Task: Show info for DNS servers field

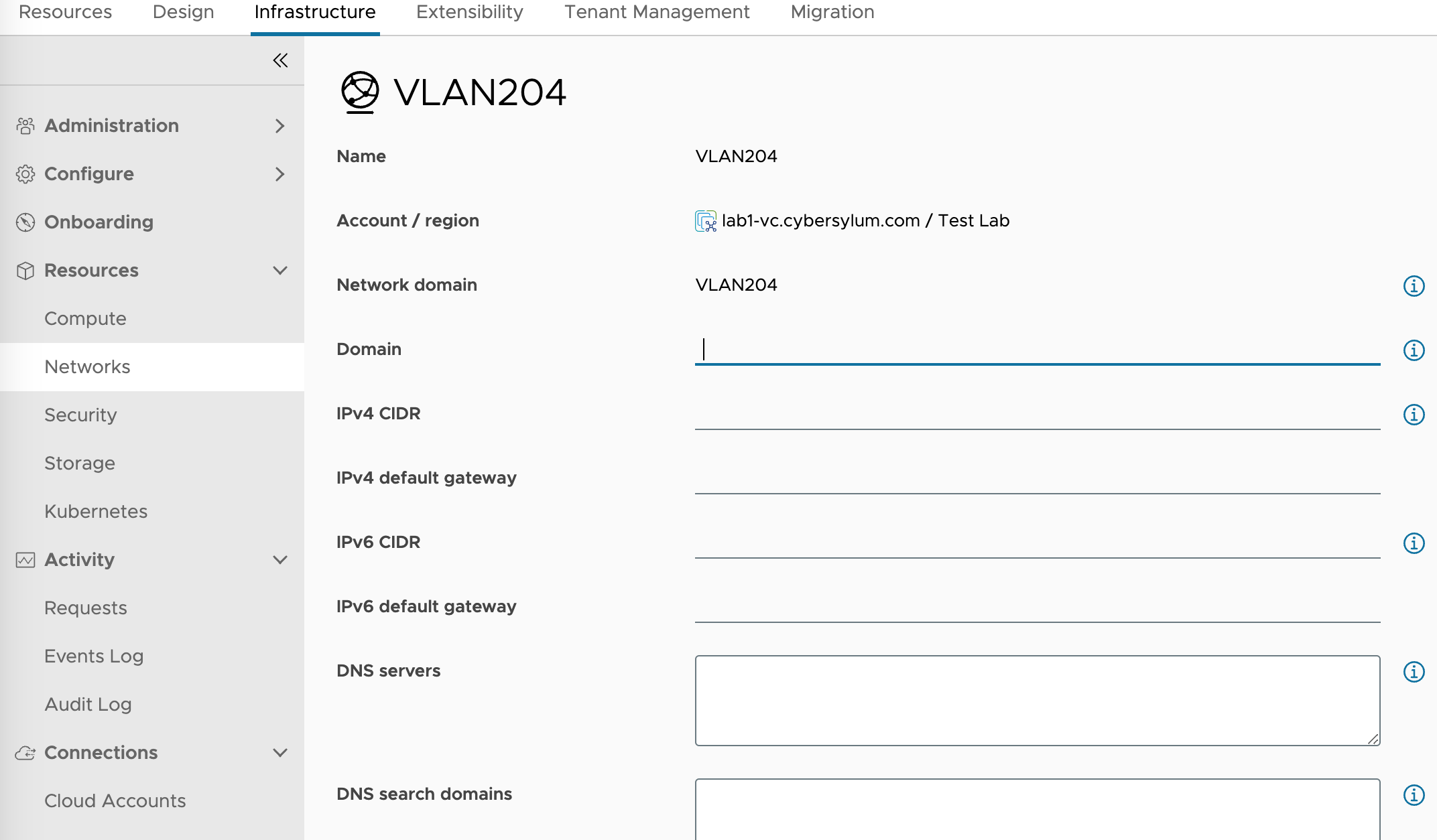Action: tap(1414, 672)
